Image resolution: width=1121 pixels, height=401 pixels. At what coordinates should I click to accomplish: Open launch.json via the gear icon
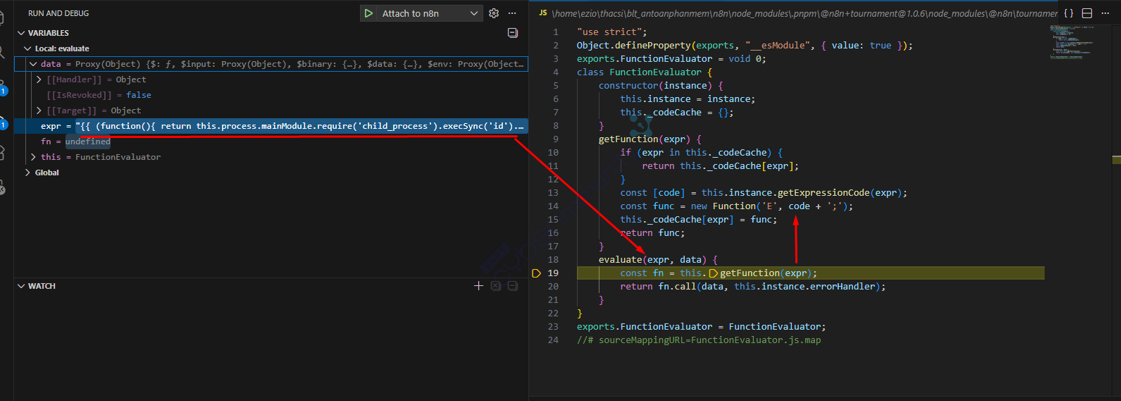point(493,14)
